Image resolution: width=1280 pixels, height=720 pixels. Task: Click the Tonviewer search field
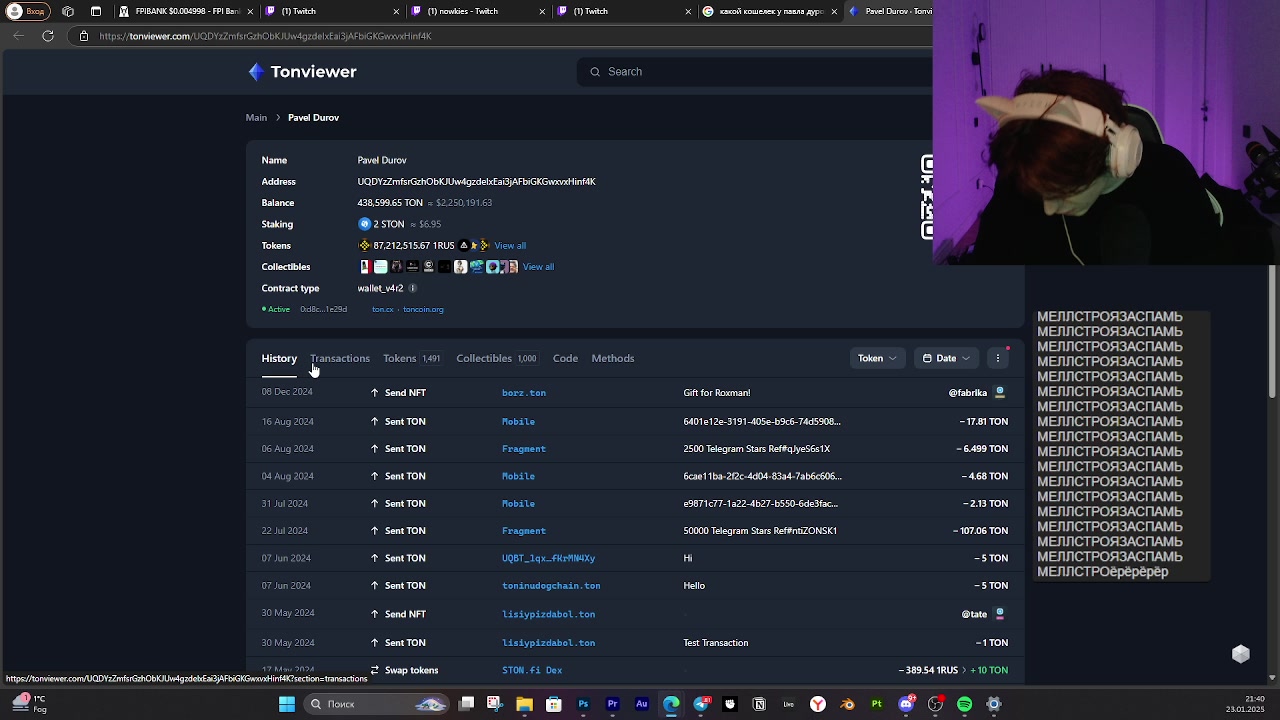tap(760, 72)
